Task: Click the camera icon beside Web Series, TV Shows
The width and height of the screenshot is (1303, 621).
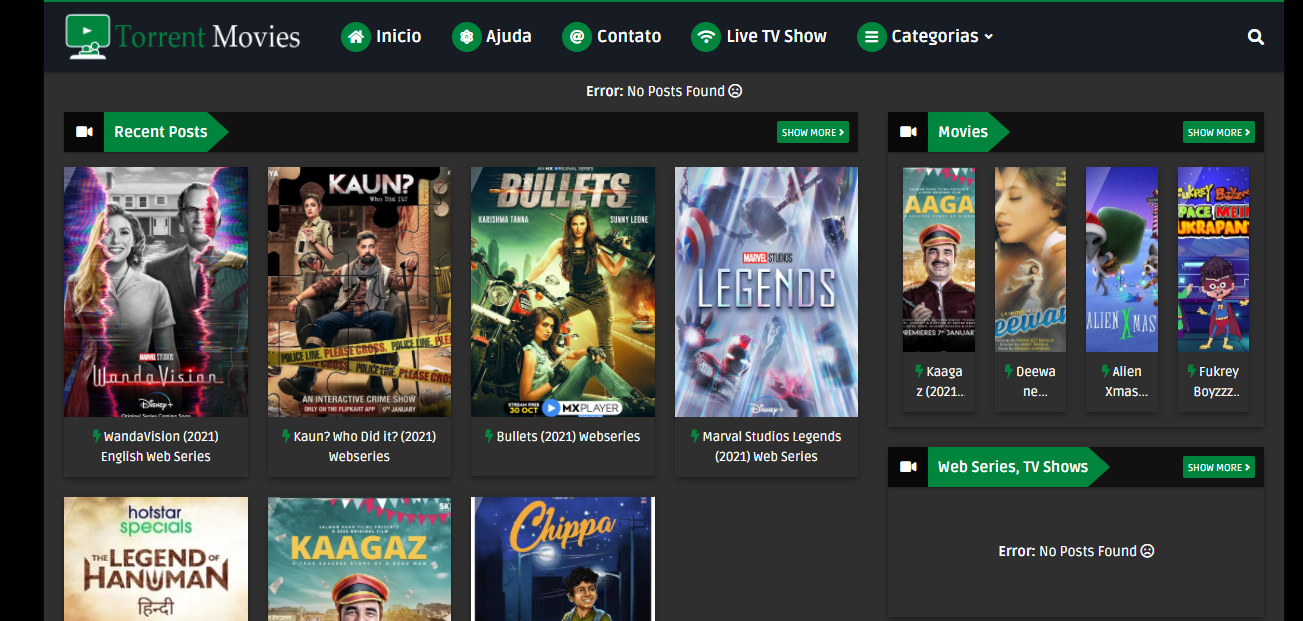Action: pos(908,467)
